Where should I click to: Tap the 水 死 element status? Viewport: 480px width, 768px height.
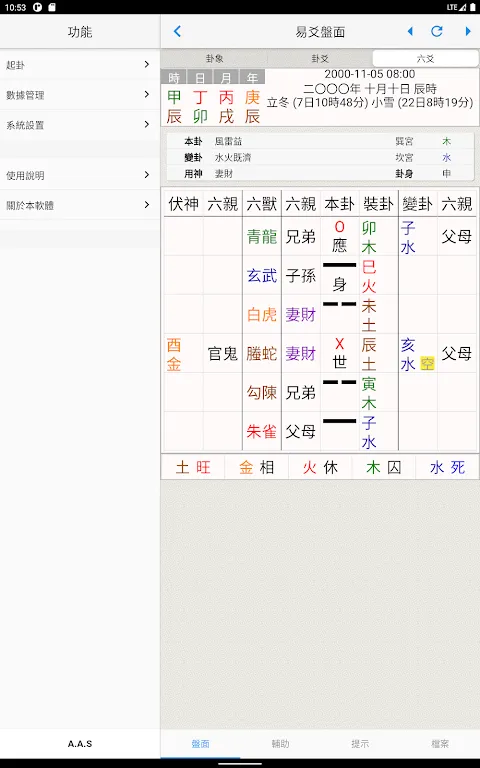tap(447, 467)
